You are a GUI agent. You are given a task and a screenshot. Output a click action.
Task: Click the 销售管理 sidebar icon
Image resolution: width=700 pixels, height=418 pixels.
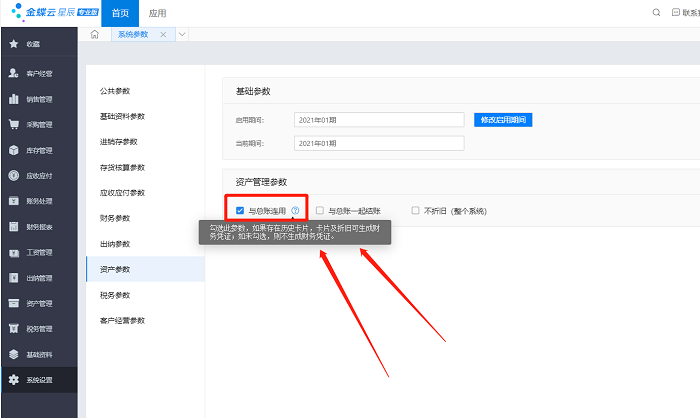13,99
